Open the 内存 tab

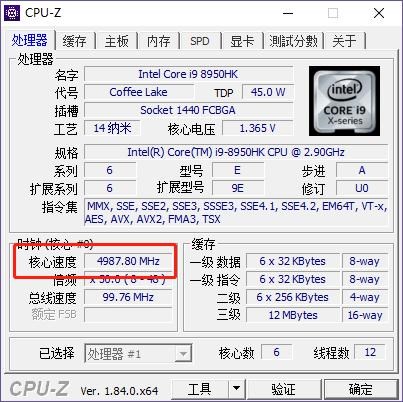tap(159, 41)
